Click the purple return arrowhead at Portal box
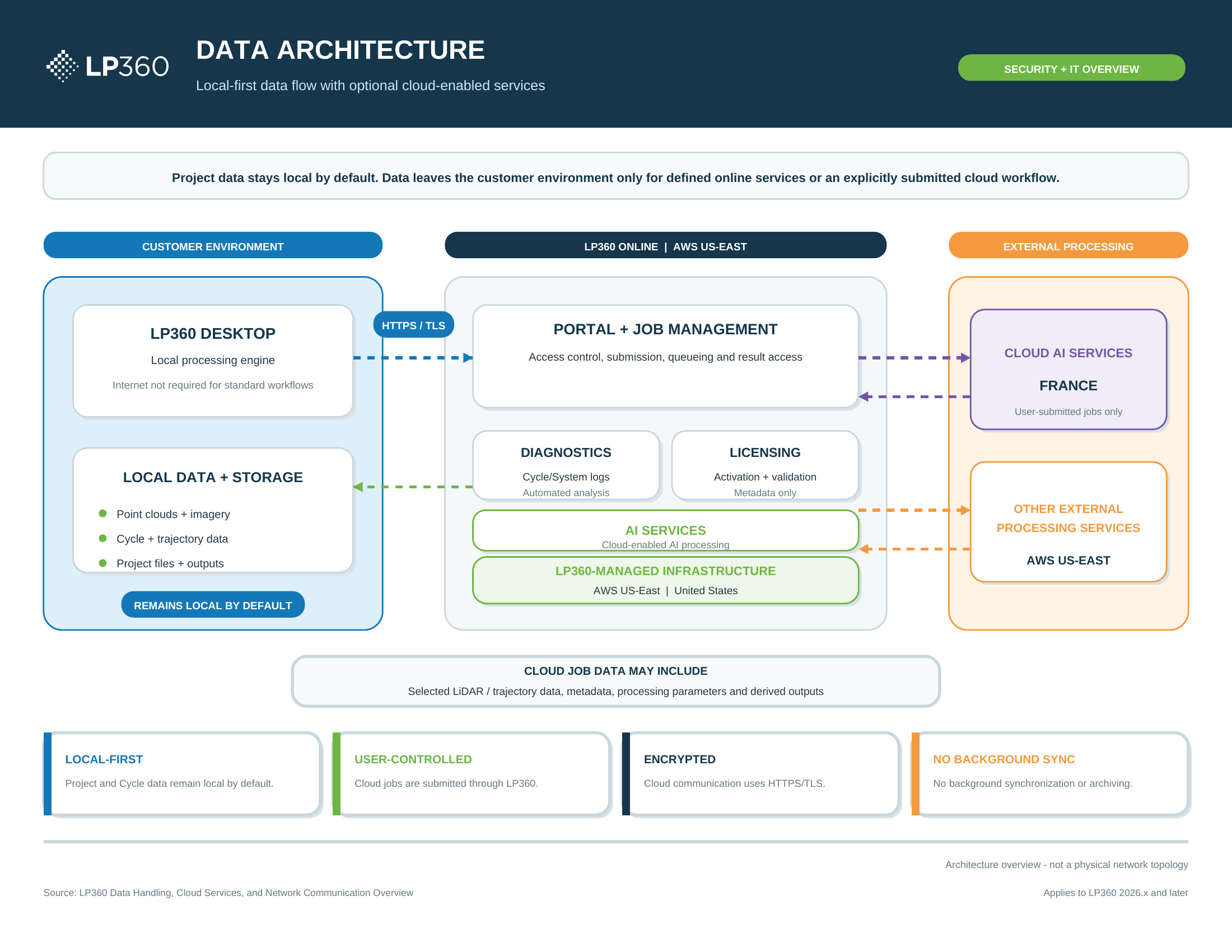This screenshot has height=952, width=1232. tap(864, 396)
